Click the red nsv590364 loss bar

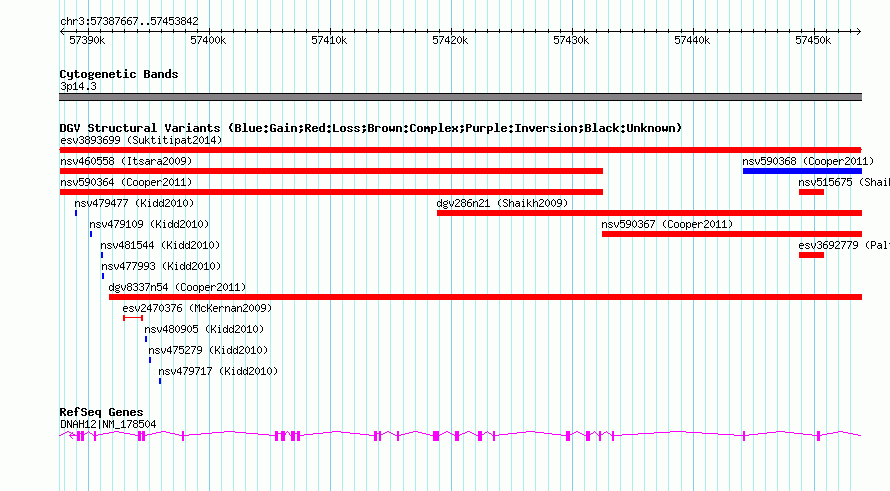[x=331, y=192]
